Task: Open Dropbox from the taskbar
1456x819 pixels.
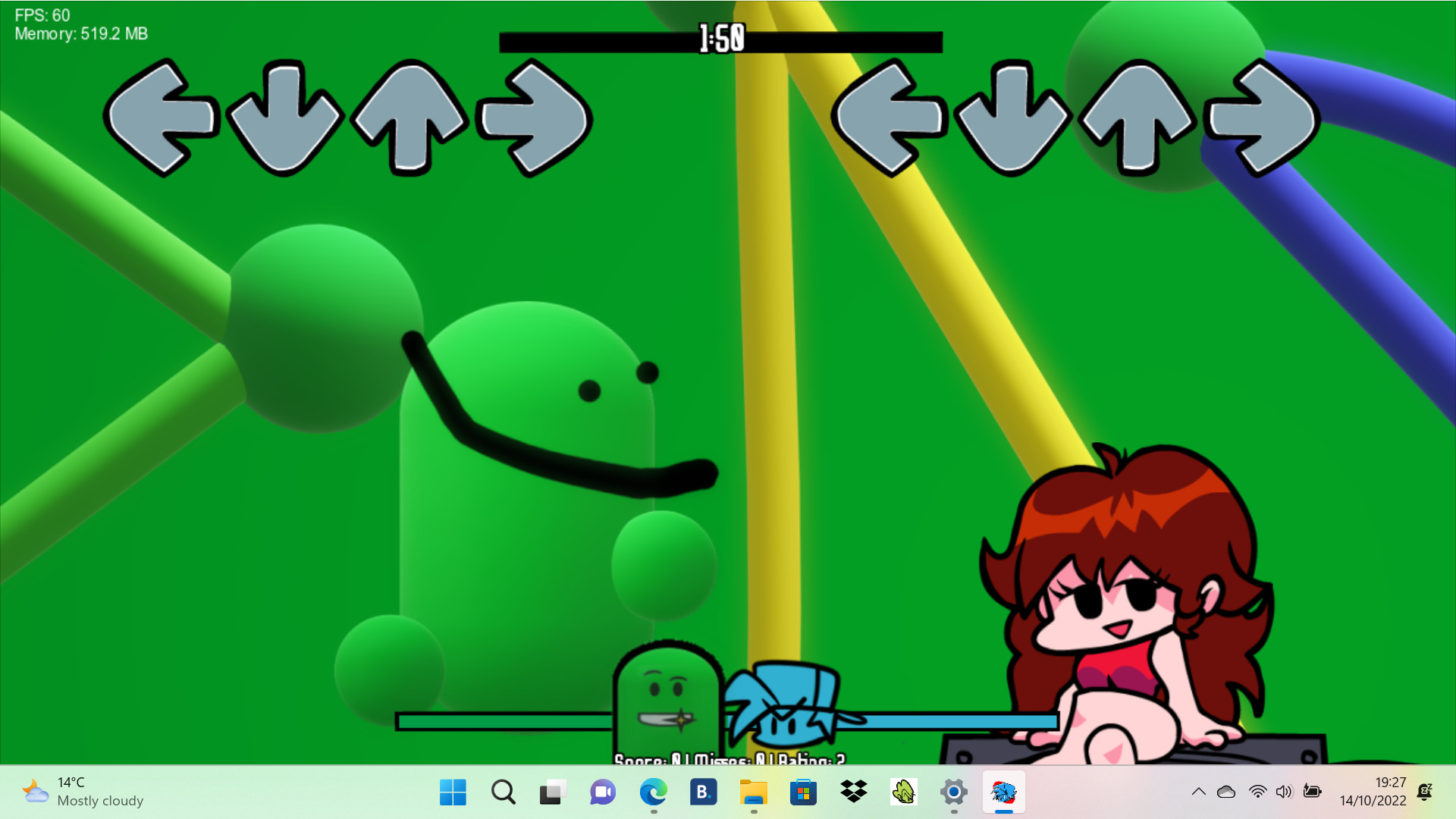Action: [854, 792]
